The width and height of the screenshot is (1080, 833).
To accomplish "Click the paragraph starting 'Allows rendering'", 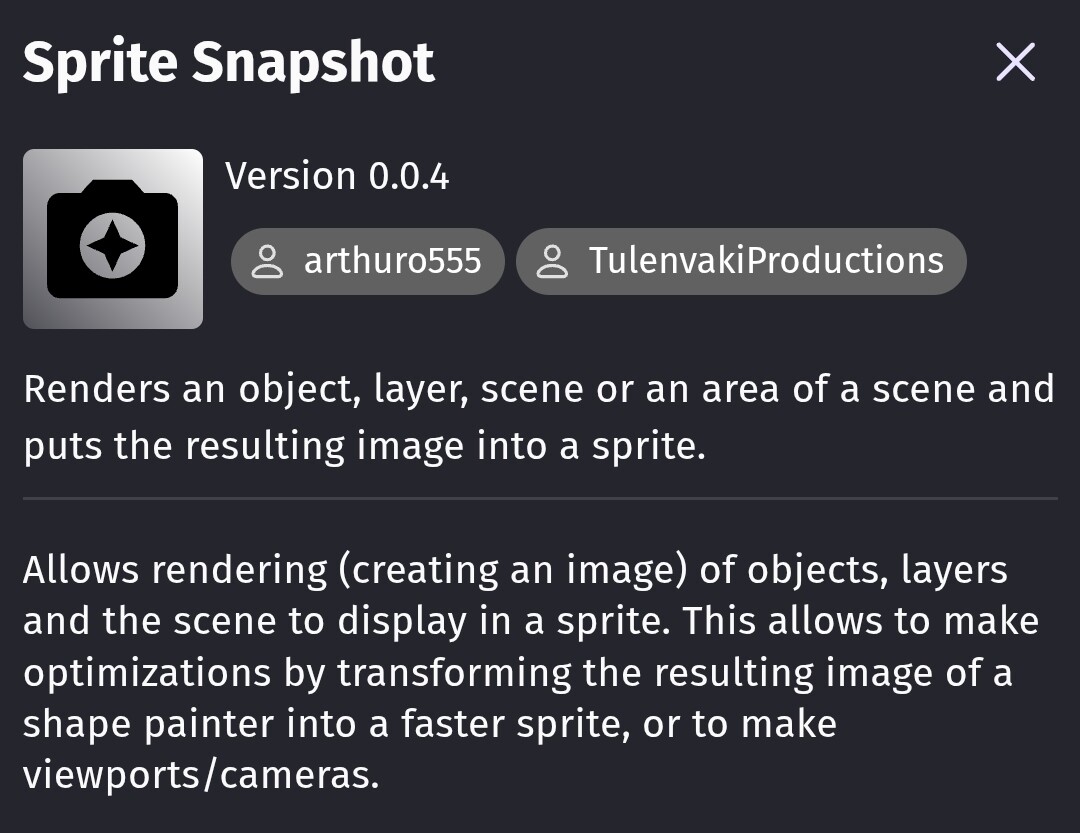I will (x=531, y=672).
